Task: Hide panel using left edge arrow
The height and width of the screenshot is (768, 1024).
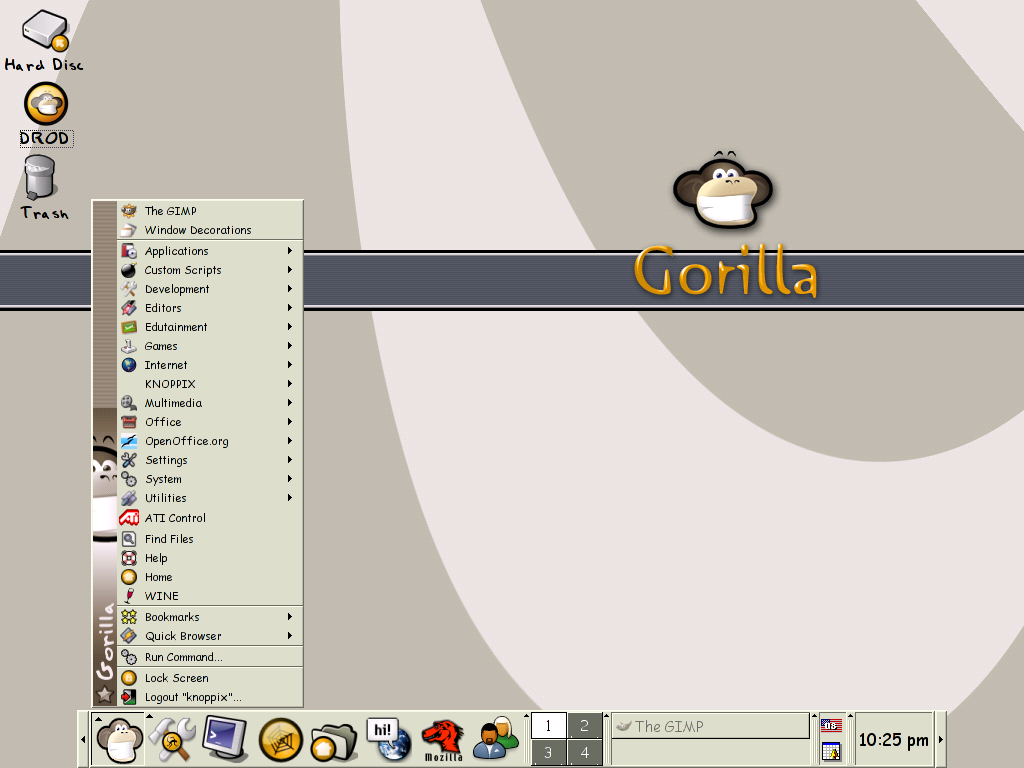Action: pos(83,739)
